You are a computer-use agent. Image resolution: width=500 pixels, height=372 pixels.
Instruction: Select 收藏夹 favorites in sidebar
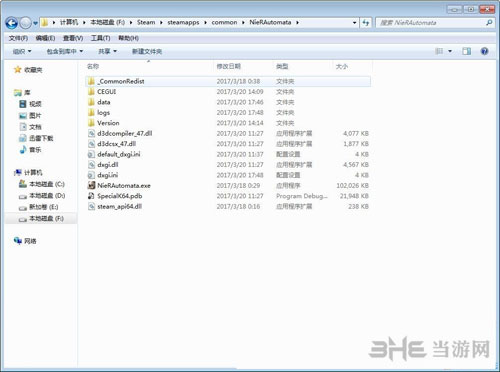coord(28,70)
